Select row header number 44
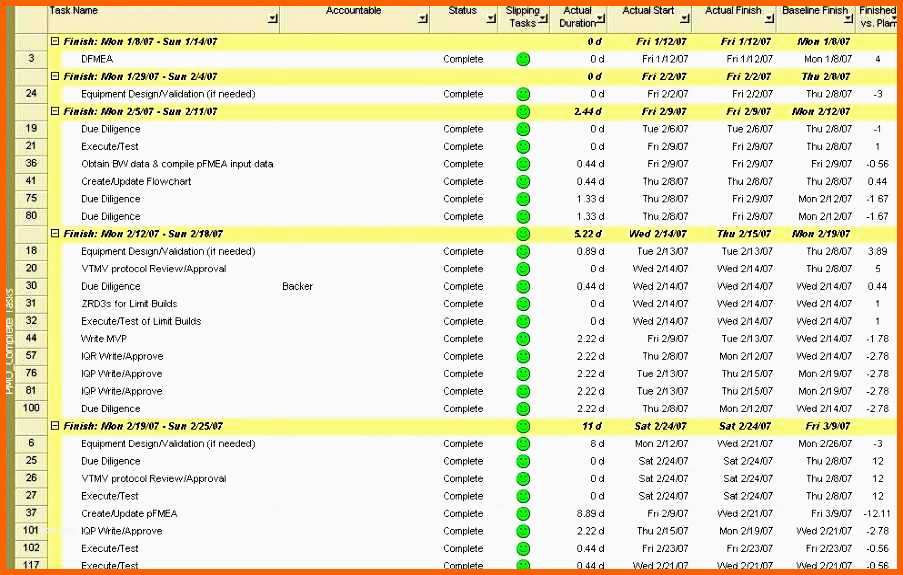This screenshot has width=903, height=575. 31,339
